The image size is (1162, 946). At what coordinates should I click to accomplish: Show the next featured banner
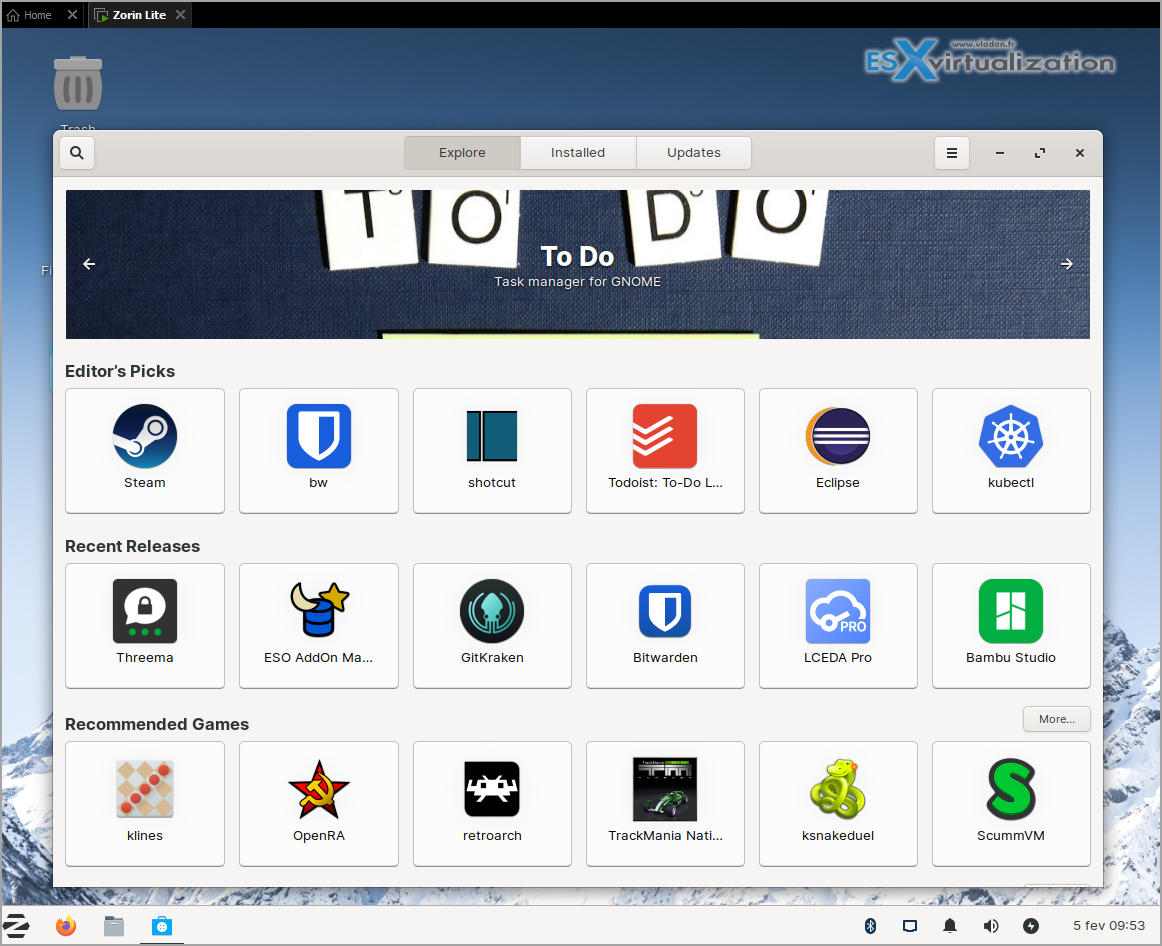pos(1066,264)
